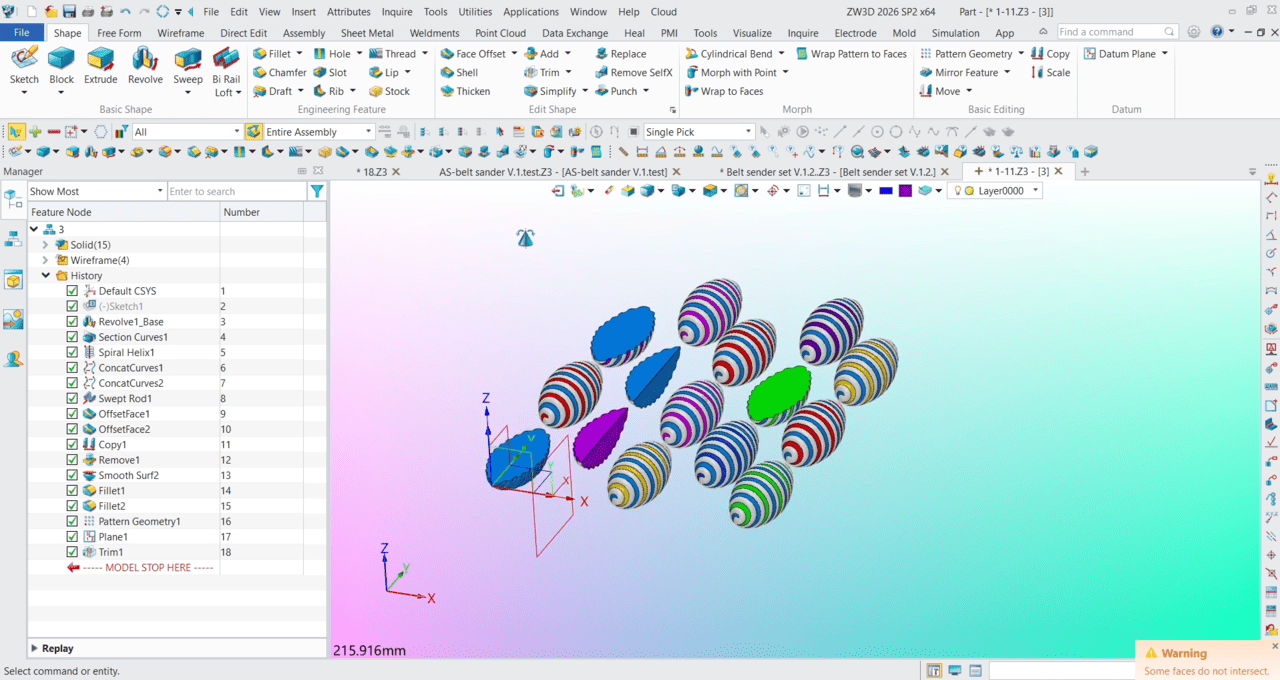
Task: Open the Show Most dropdown
Action: click(160, 191)
